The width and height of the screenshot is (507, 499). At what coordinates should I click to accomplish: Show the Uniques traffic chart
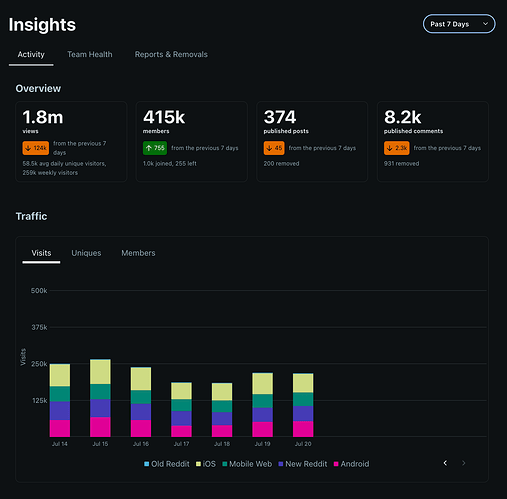pos(86,253)
